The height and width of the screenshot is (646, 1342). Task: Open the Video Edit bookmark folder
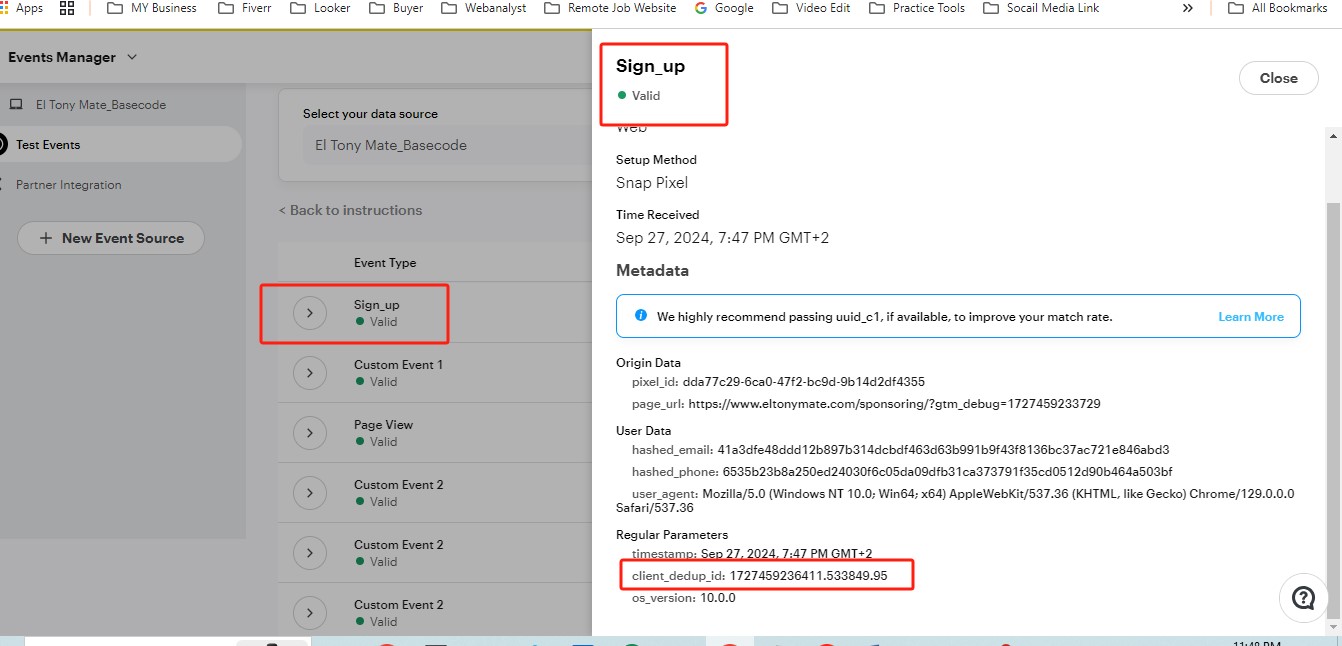pos(811,8)
